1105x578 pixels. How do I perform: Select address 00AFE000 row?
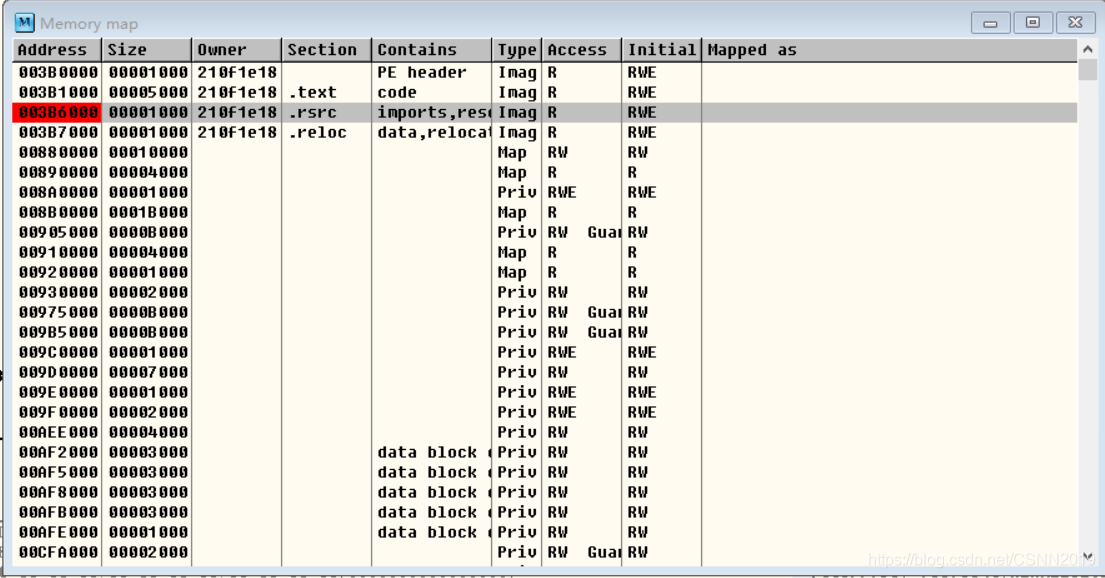[545, 532]
